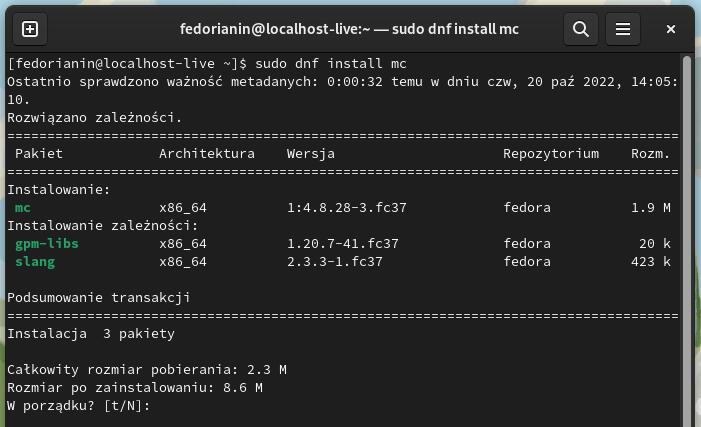The image size is (701, 427).
Task: Click the version text '1:4.8.28-3.fc37'
Action: pos(347,208)
